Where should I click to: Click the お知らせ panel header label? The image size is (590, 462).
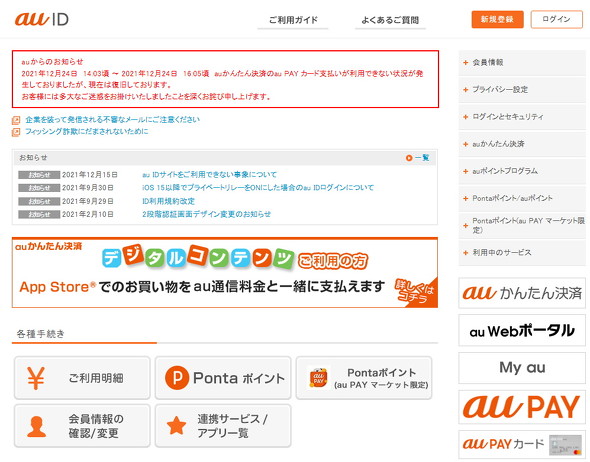33,158
